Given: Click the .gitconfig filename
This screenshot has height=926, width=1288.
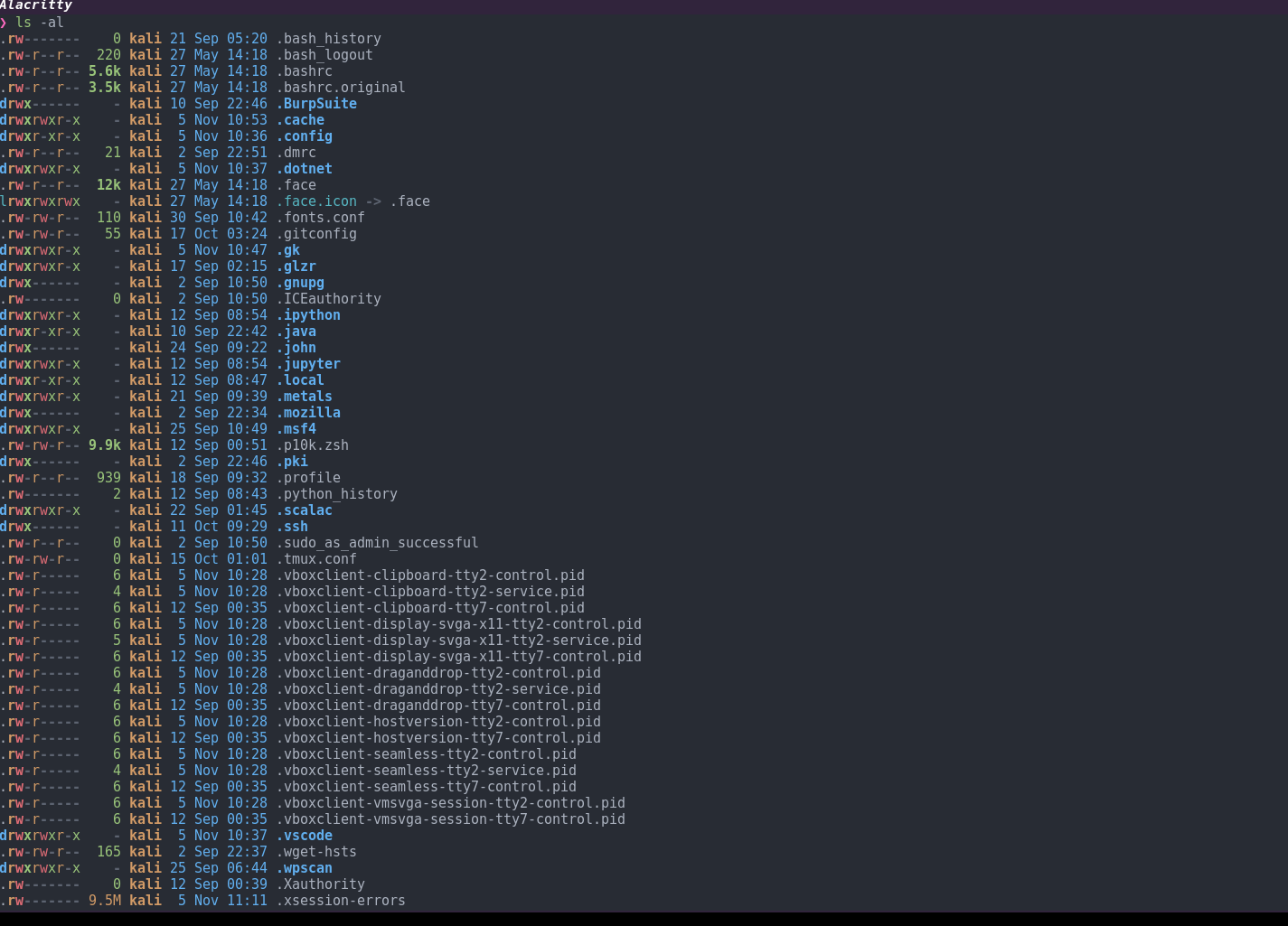Looking at the screenshot, I should (316, 234).
